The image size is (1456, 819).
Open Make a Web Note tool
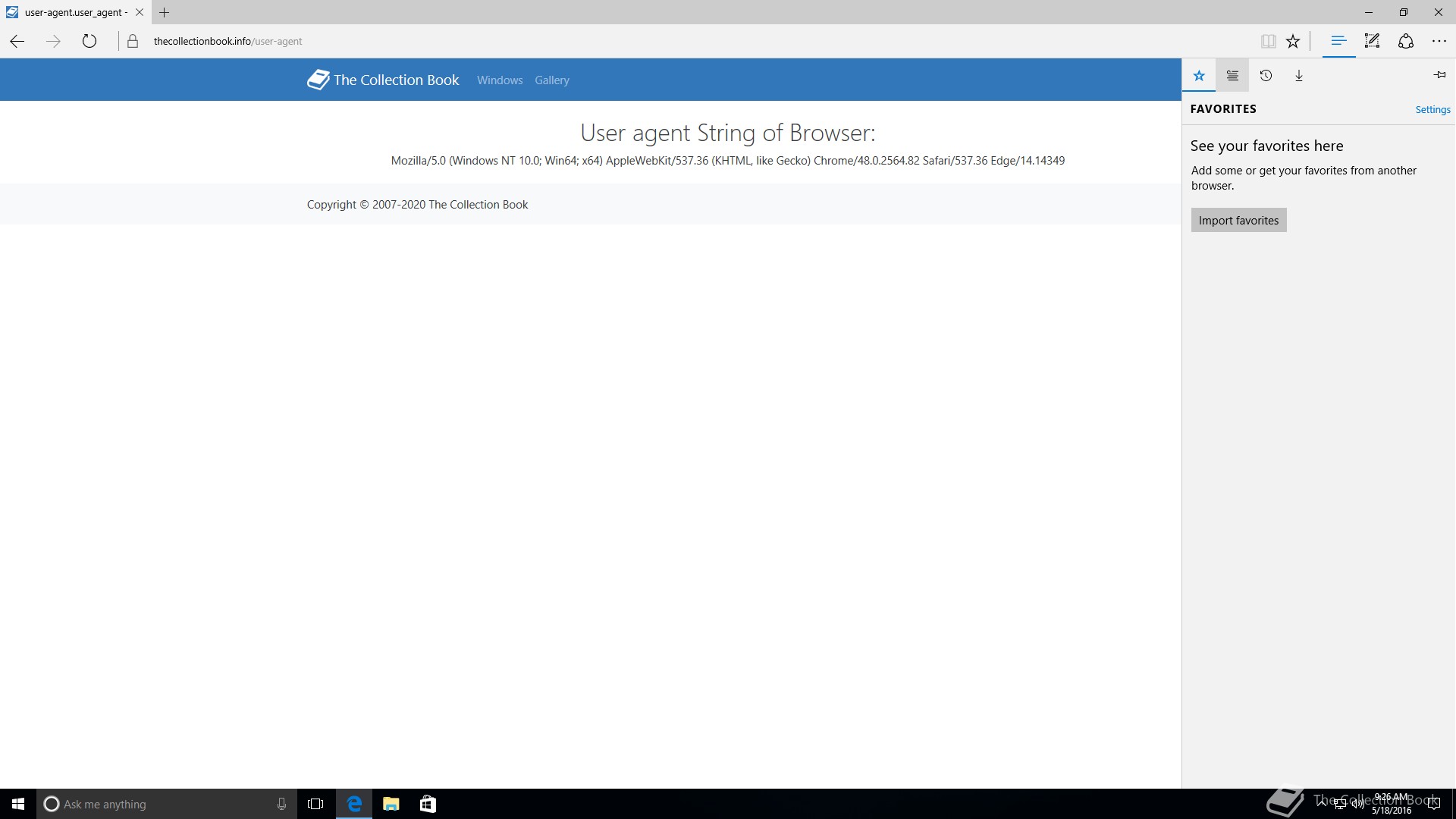tap(1372, 41)
